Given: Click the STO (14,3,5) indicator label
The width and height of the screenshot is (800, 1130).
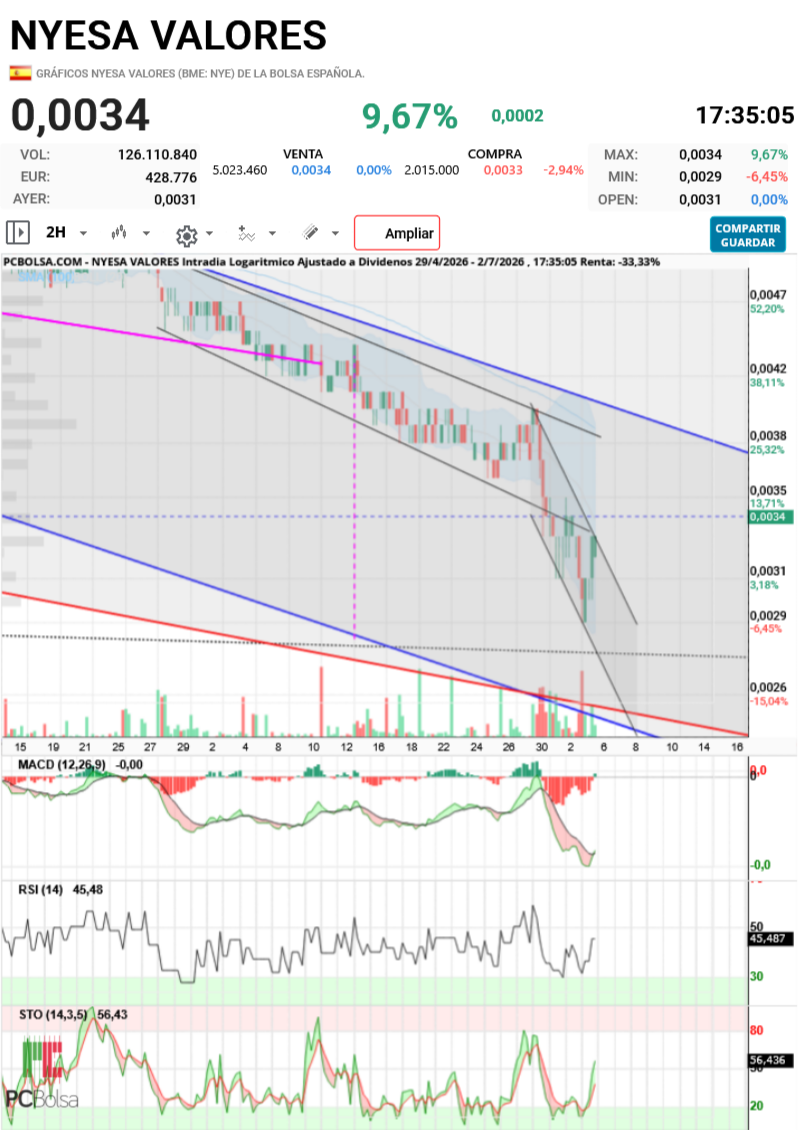Looking at the screenshot, I should click(53, 1015).
